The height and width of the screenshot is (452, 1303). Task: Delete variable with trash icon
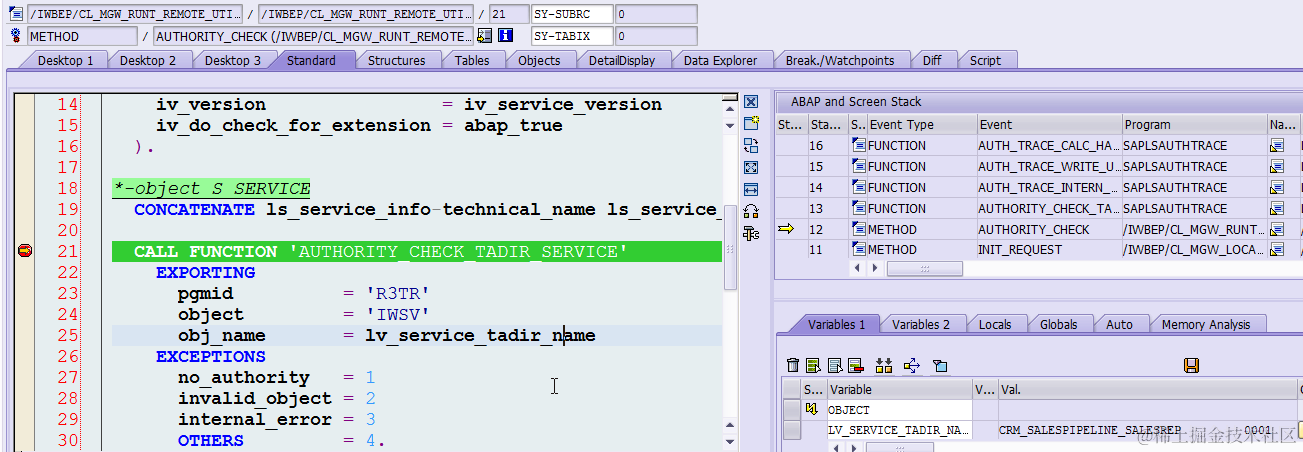pyautogui.click(x=793, y=366)
